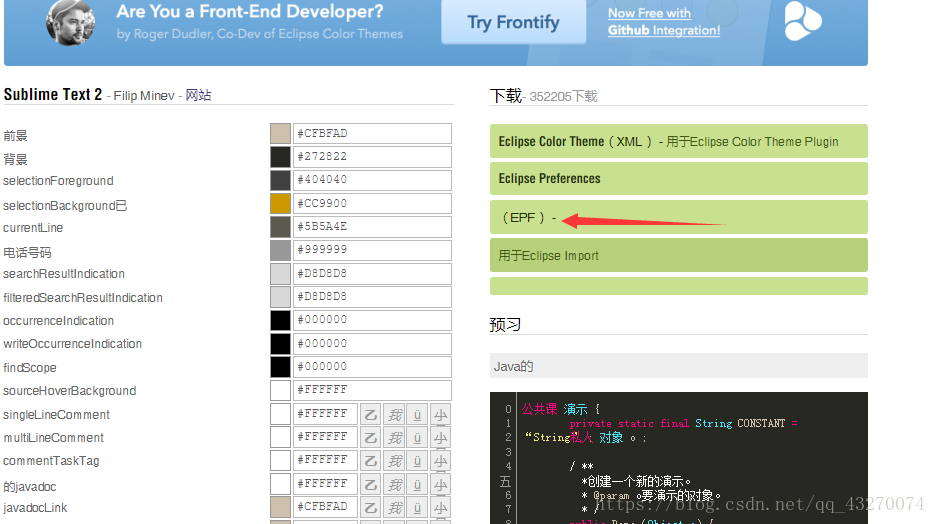Toggle bold 乙 button for commentTaskTag
Image resolution: width=936 pixels, height=524 pixels.
(371, 461)
